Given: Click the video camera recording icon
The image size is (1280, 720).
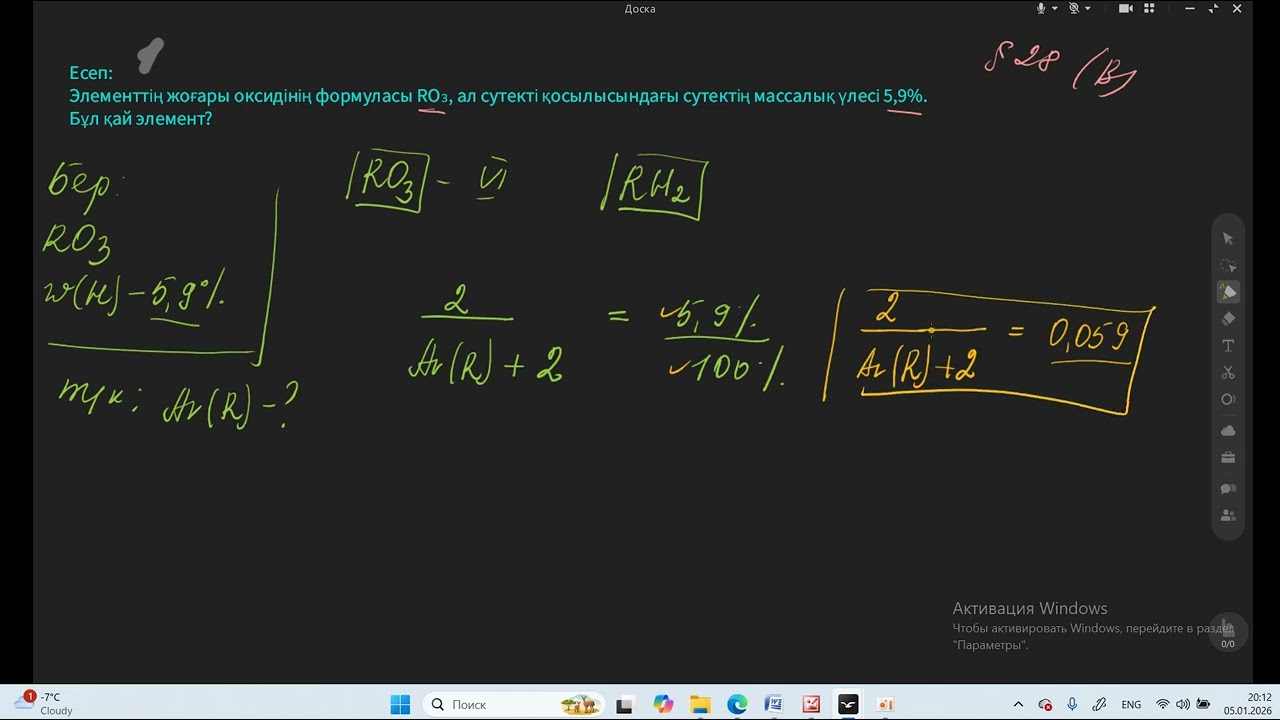Looking at the screenshot, I should (x=1125, y=8).
